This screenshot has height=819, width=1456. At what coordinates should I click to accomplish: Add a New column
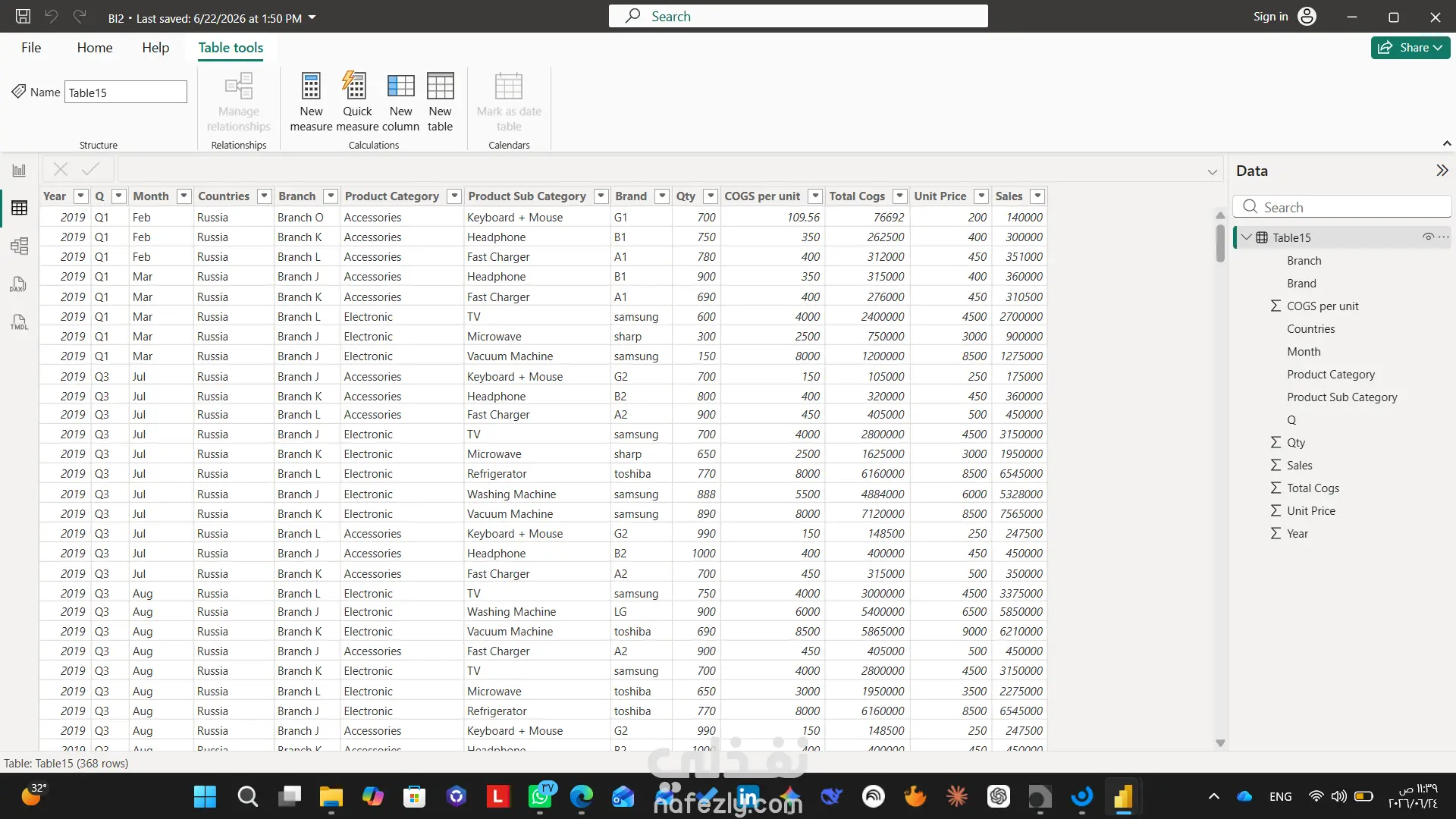click(x=400, y=102)
